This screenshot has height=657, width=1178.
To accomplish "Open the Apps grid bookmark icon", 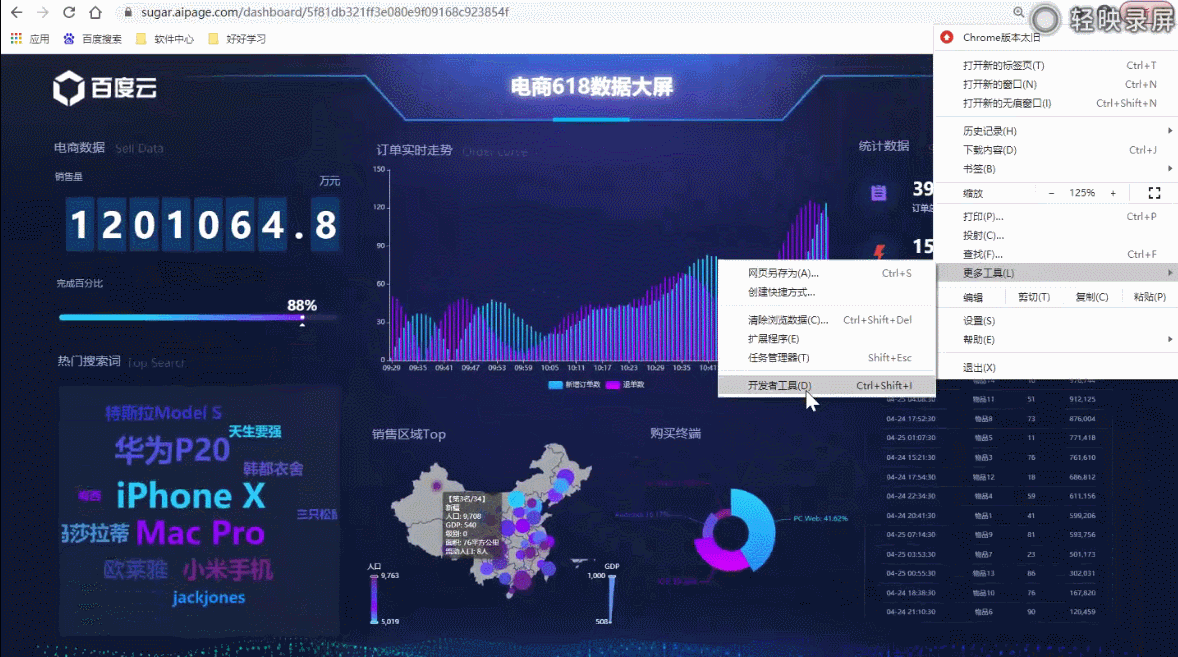I will coord(16,38).
